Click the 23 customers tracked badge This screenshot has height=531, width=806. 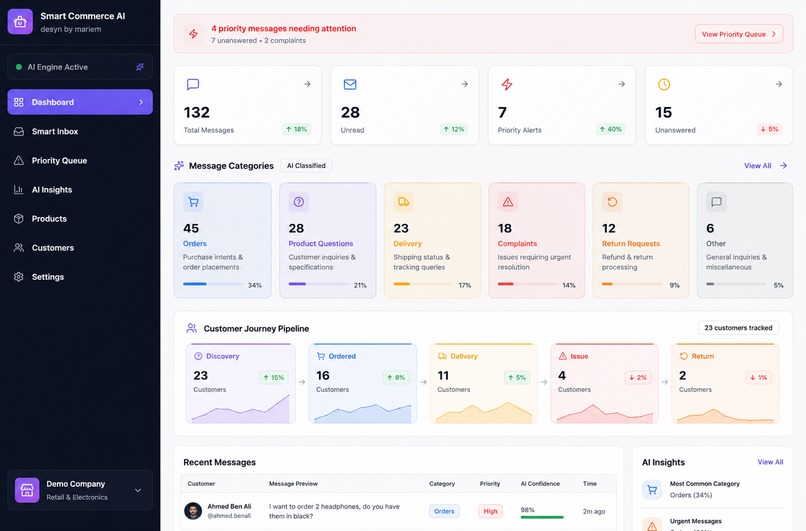coord(738,328)
